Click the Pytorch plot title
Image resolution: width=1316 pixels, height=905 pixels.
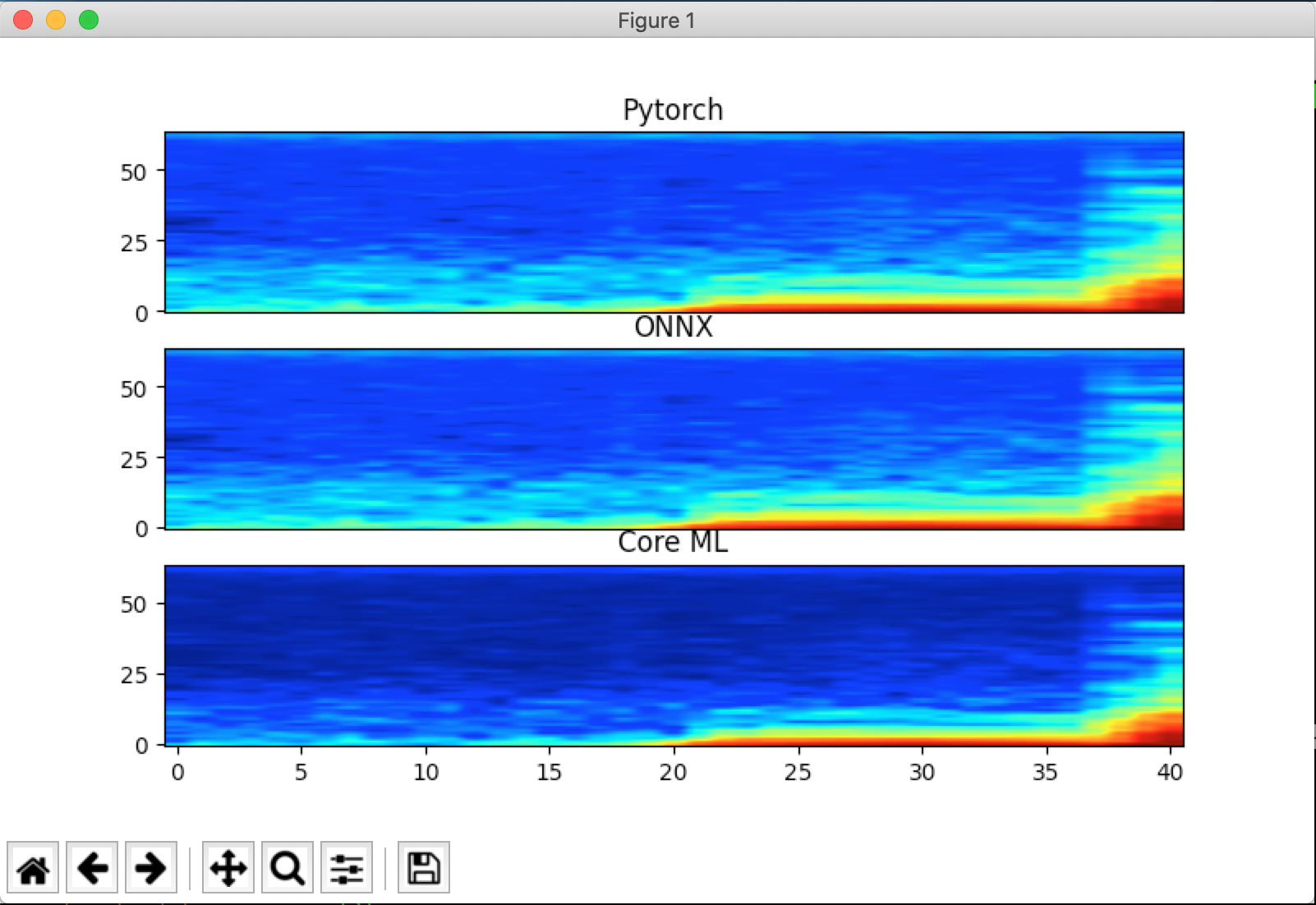pyautogui.click(x=673, y=110)
